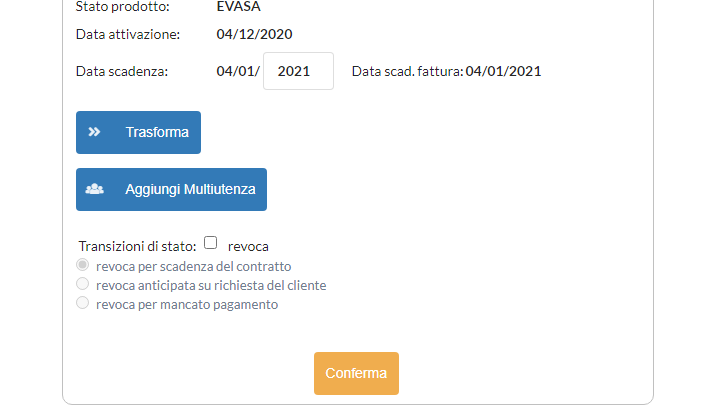713x418 pixels.
Task: Click the invoice due date 04/01/2021
Action: (x=503, y=72)
